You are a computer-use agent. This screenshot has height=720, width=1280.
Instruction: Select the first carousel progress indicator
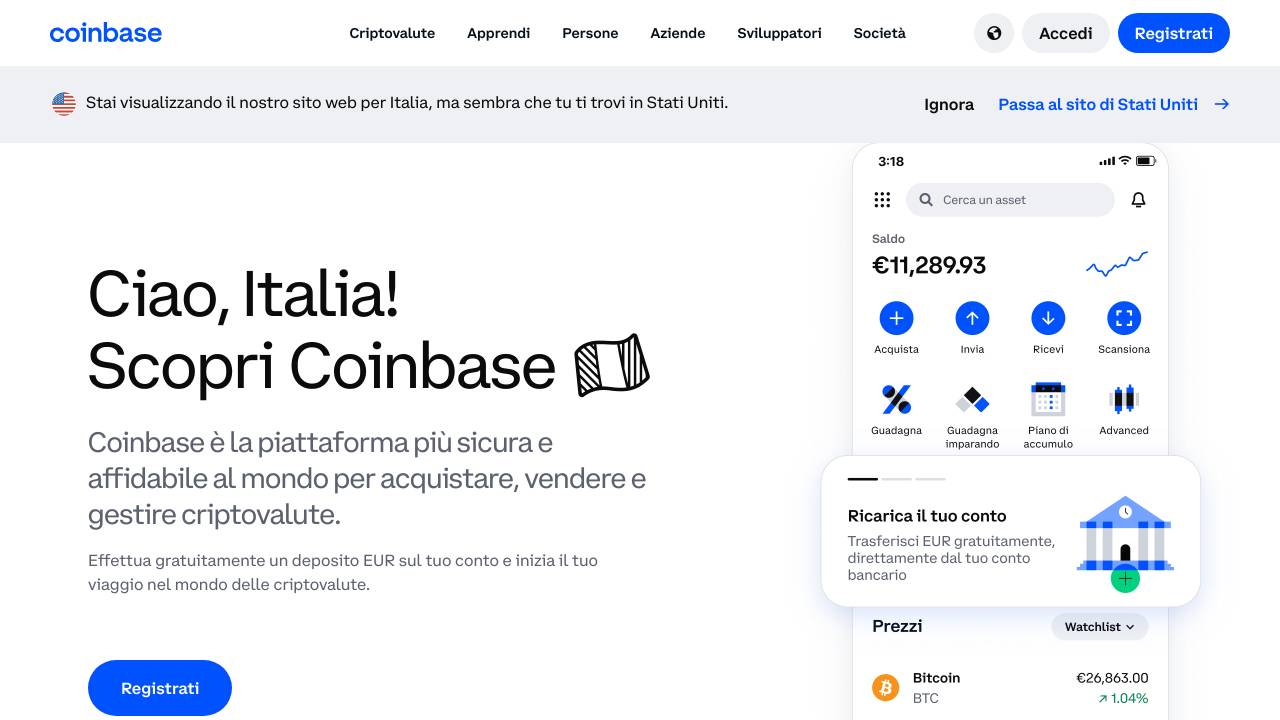[x=862, y=479]
